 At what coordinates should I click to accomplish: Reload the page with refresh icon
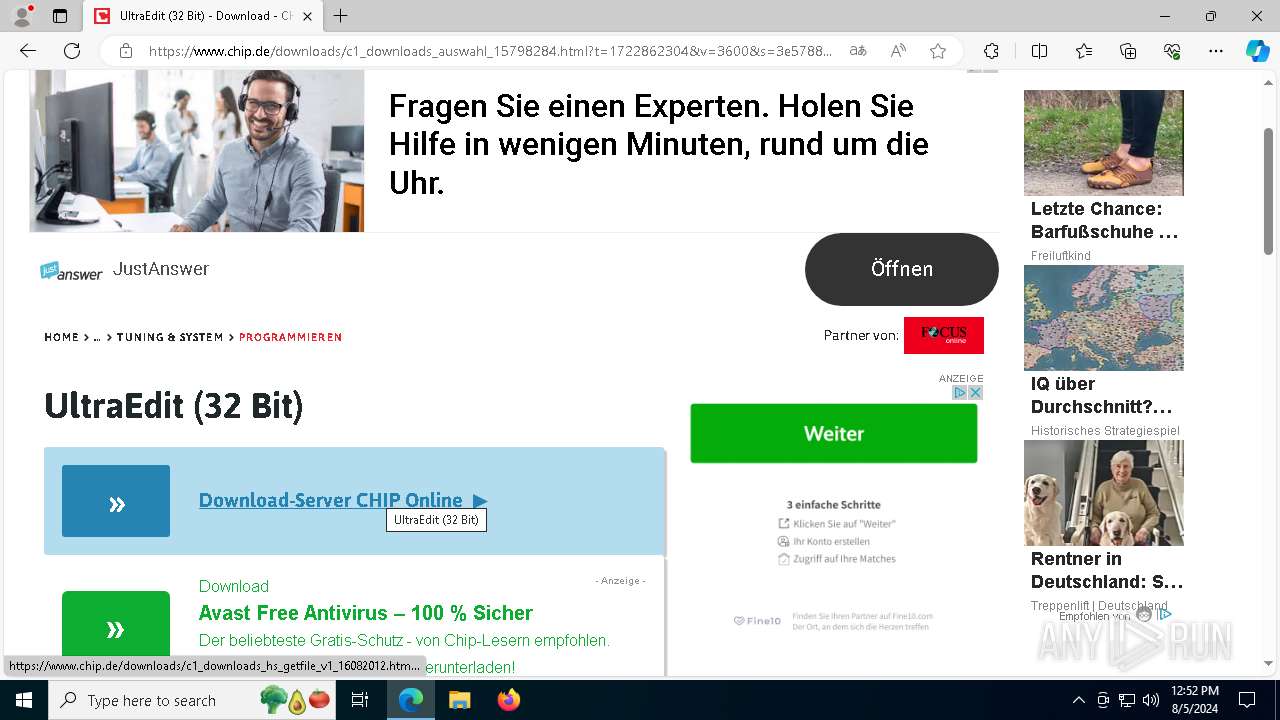point(72,51)
